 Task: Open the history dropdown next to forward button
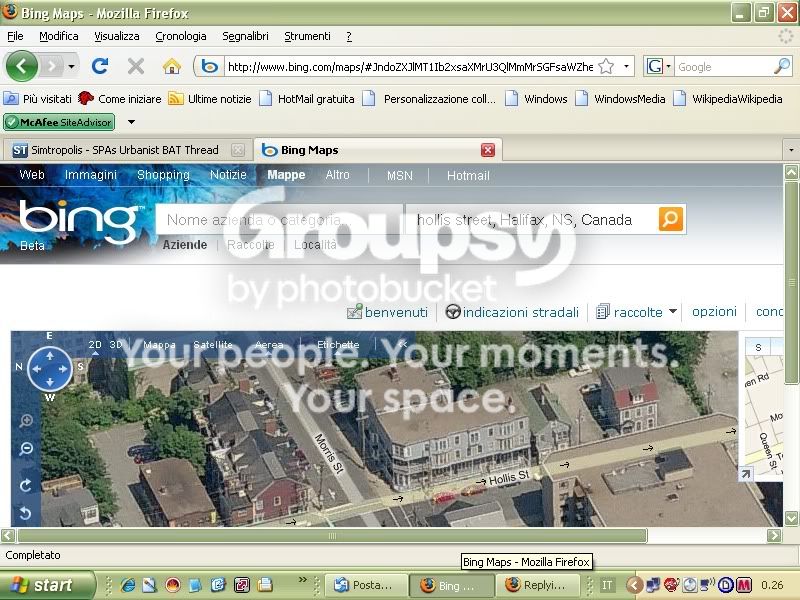71,66
